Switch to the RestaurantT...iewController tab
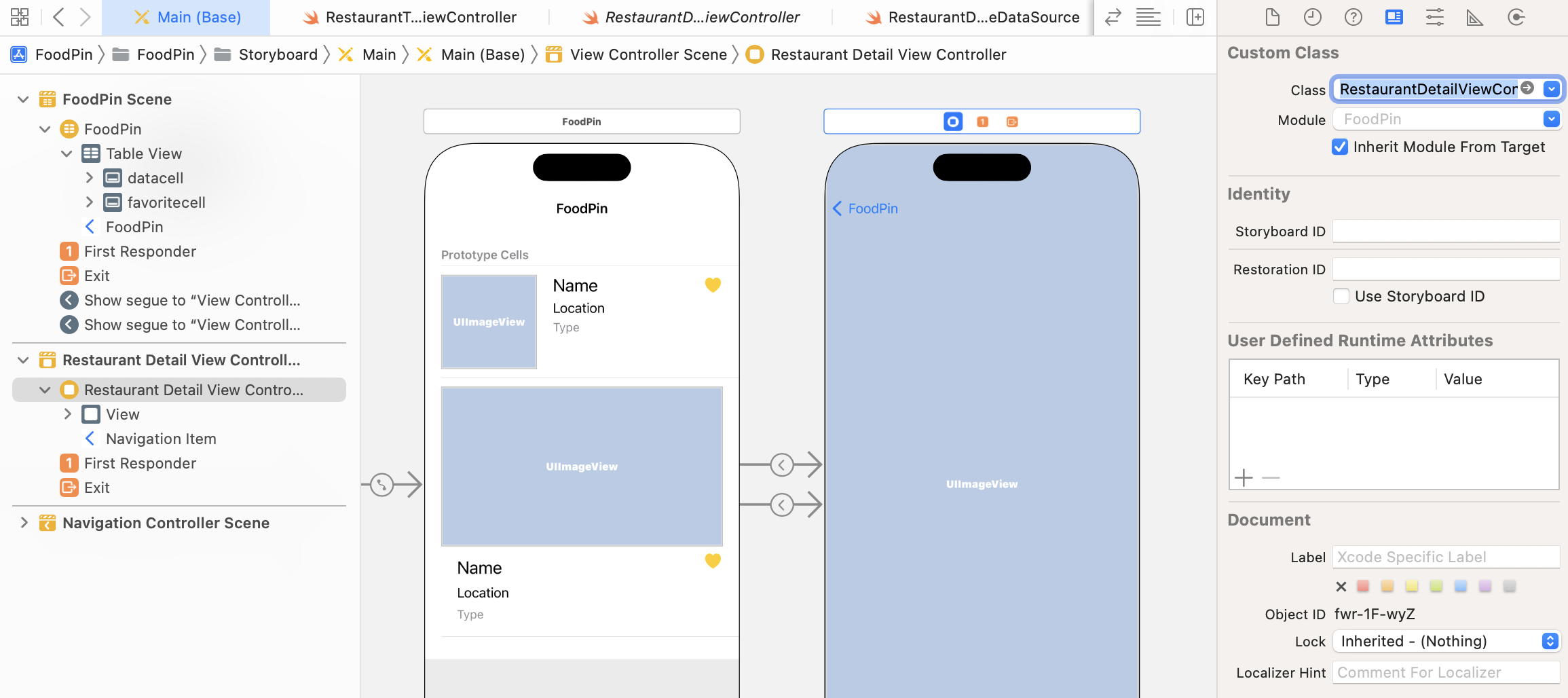Image resolution: width=1568 pixels, height=698 pixels. (409, 18)
